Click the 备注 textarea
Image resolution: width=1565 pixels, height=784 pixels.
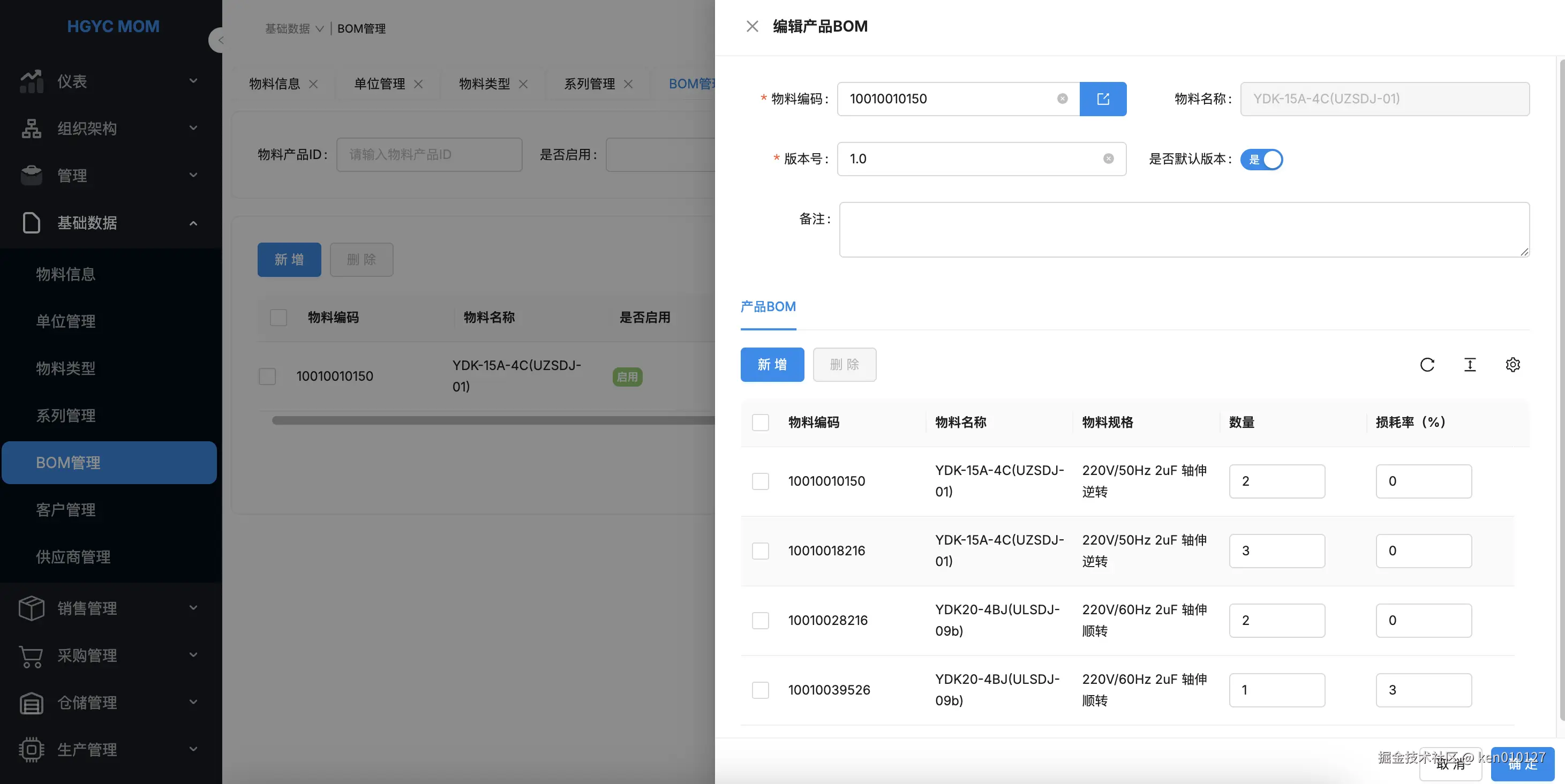click(x=1184, y=230)
